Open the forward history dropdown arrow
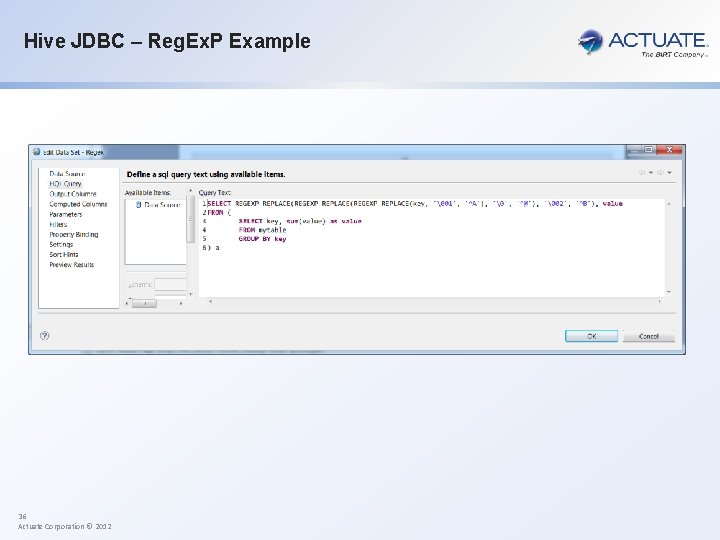720x540 pixels. [x=669, y=173]
